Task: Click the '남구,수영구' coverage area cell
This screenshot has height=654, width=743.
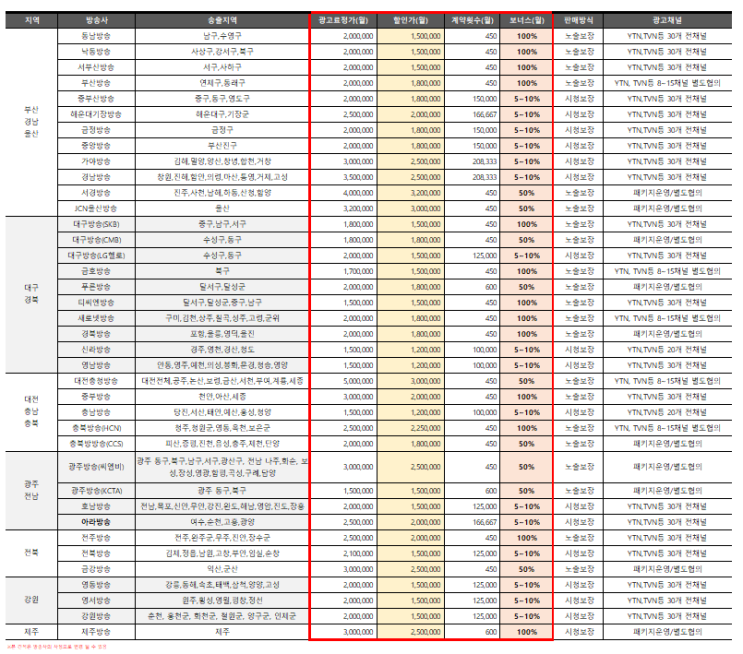Action: [222, 36]
